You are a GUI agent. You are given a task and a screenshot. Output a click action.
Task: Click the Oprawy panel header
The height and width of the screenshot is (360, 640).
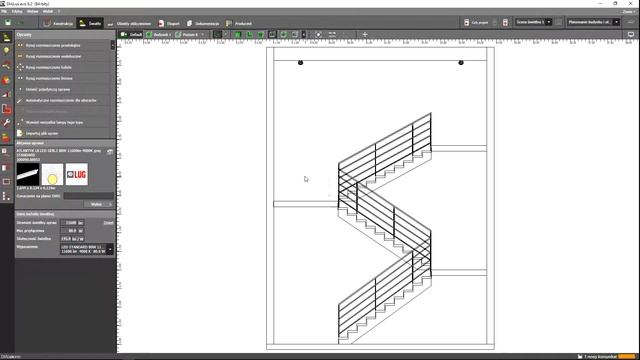click(65, 35)
